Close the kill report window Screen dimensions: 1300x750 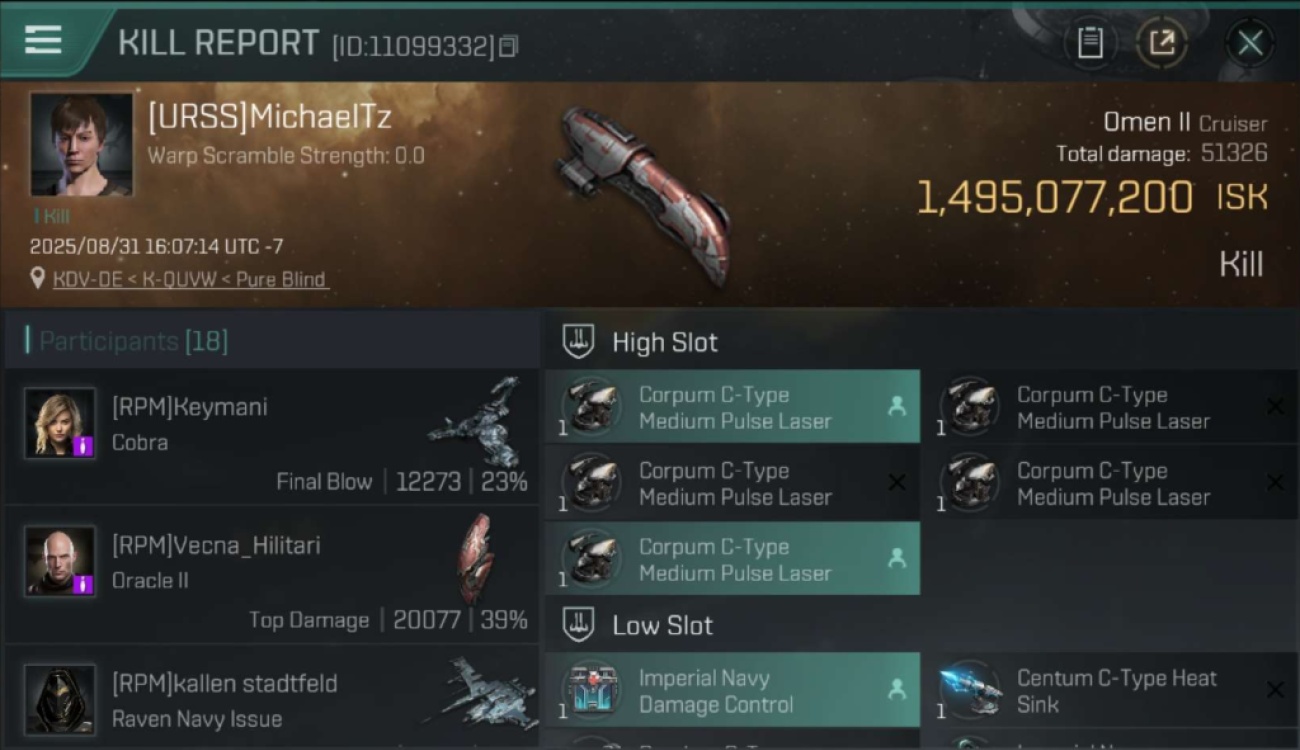tap(1250, 43)
